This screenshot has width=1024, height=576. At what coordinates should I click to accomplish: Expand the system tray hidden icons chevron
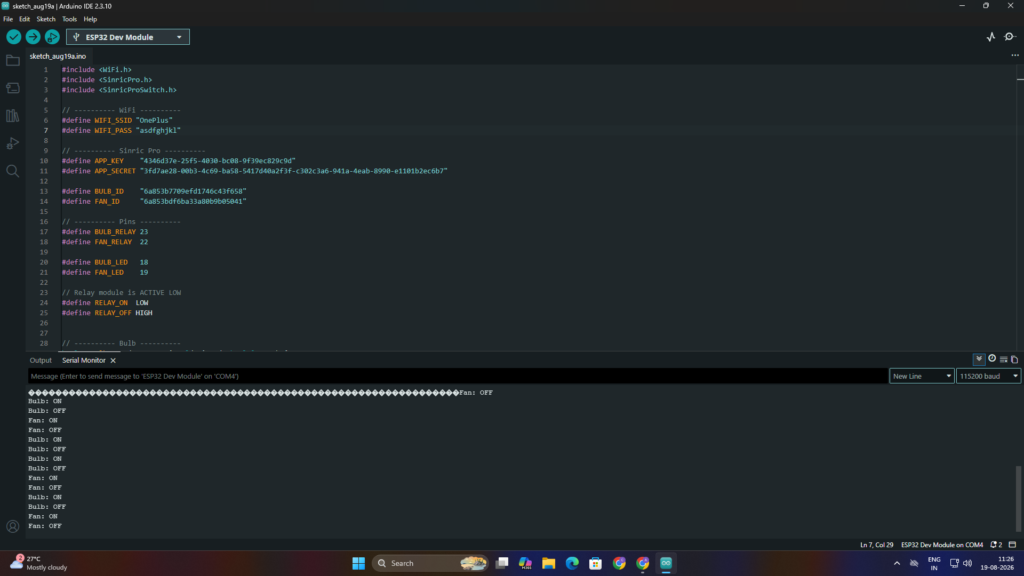coord(897,563)
